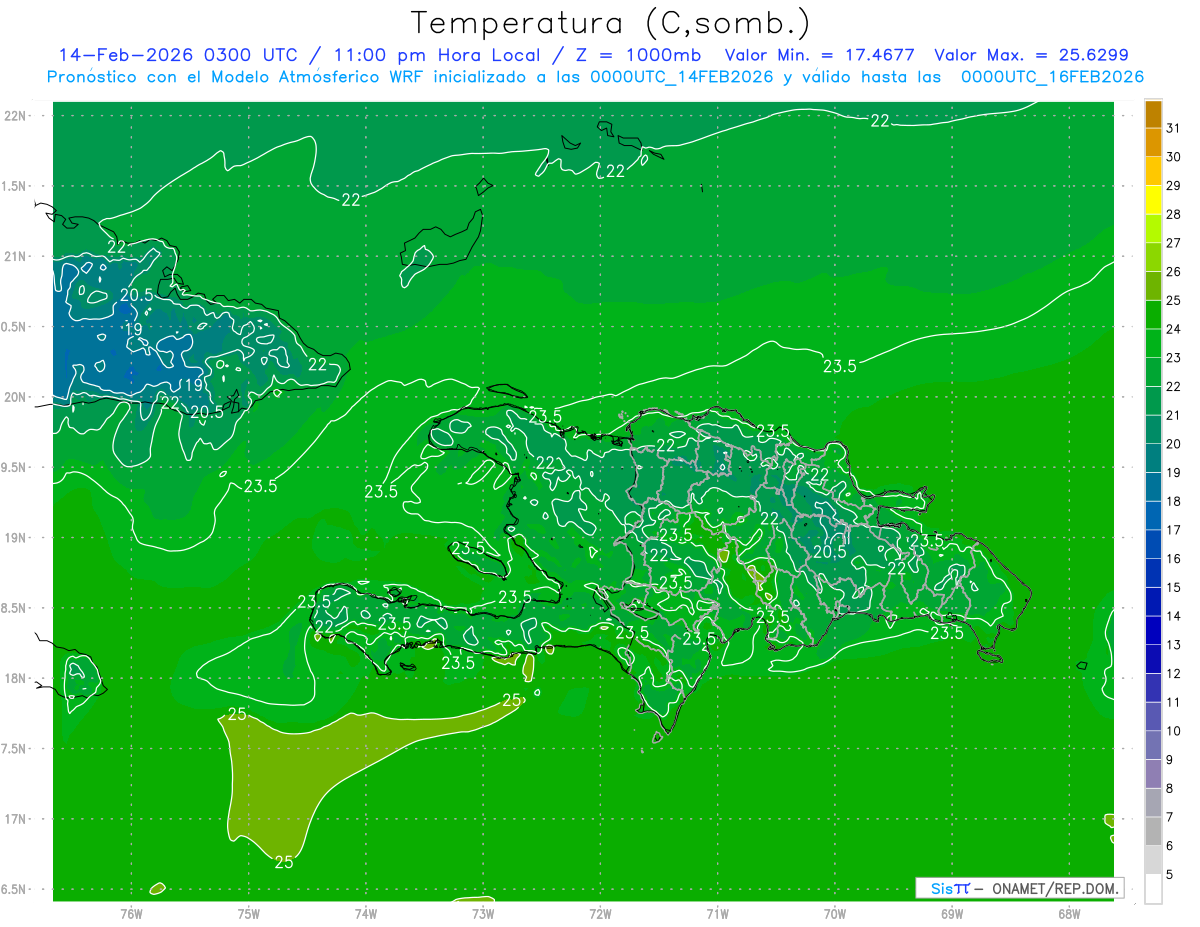Click the '20.5' contour label over Dominican Republic
Screen dimensions: 1200x927
830,551
